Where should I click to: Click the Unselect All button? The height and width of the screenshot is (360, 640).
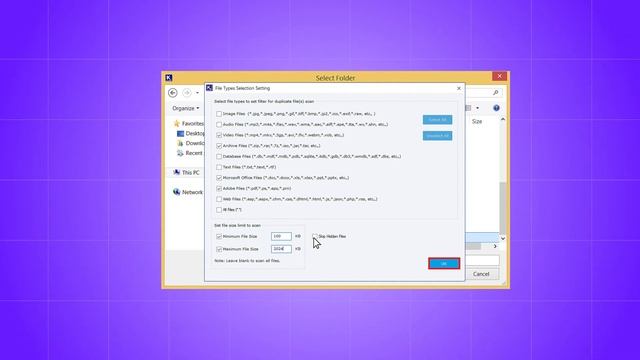(437, 136)
